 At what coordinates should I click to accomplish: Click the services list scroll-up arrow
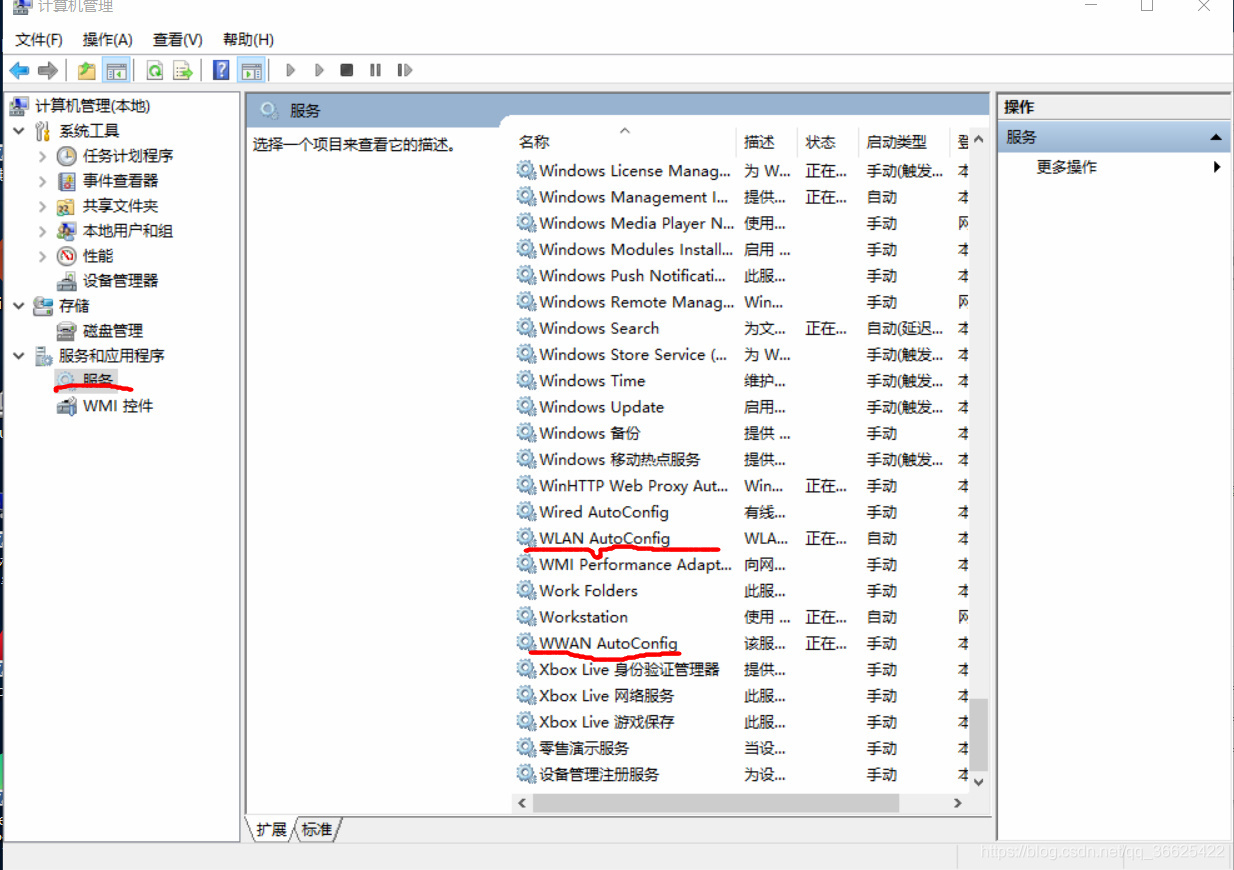pos(979,141)
